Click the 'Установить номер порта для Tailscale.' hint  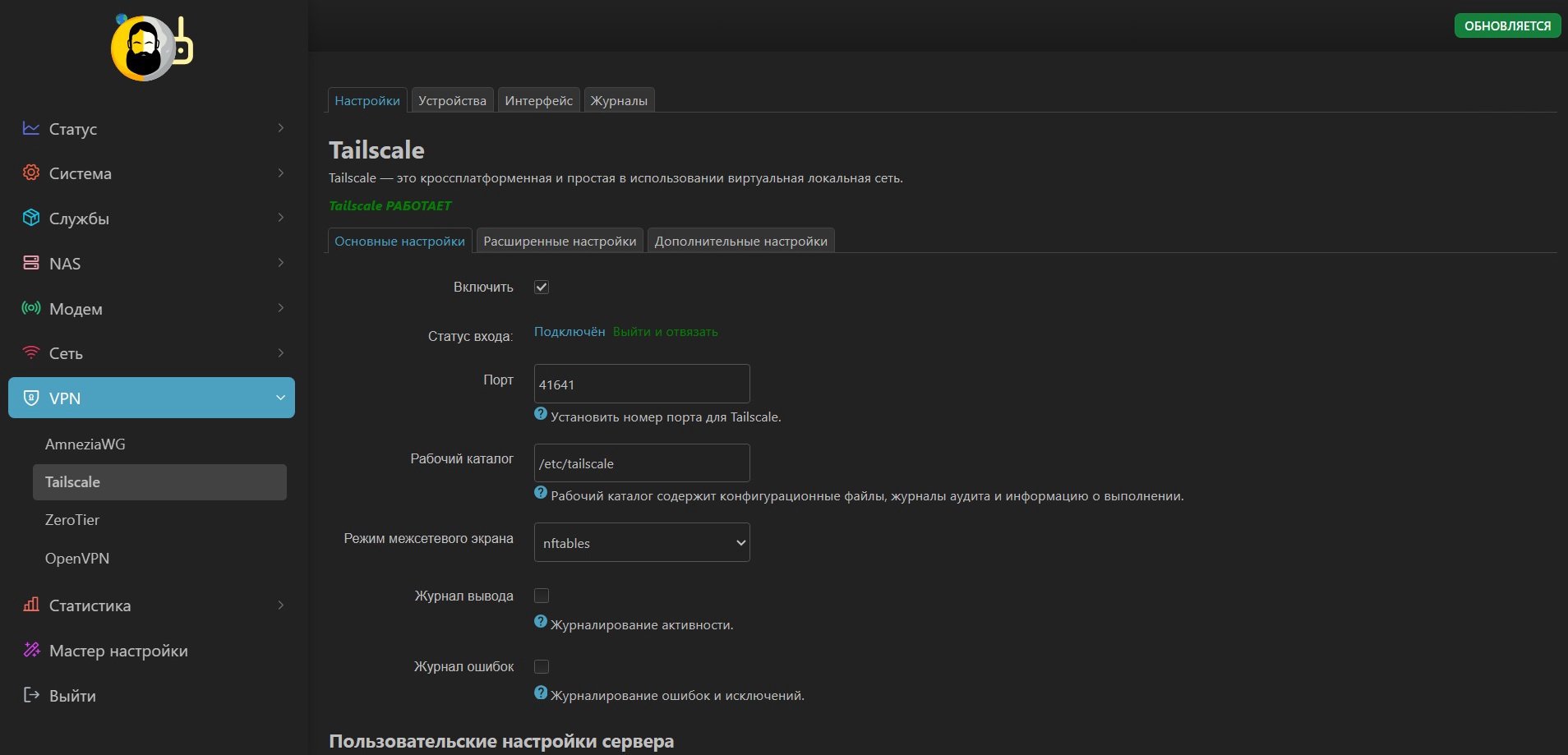tap(666, 417)
